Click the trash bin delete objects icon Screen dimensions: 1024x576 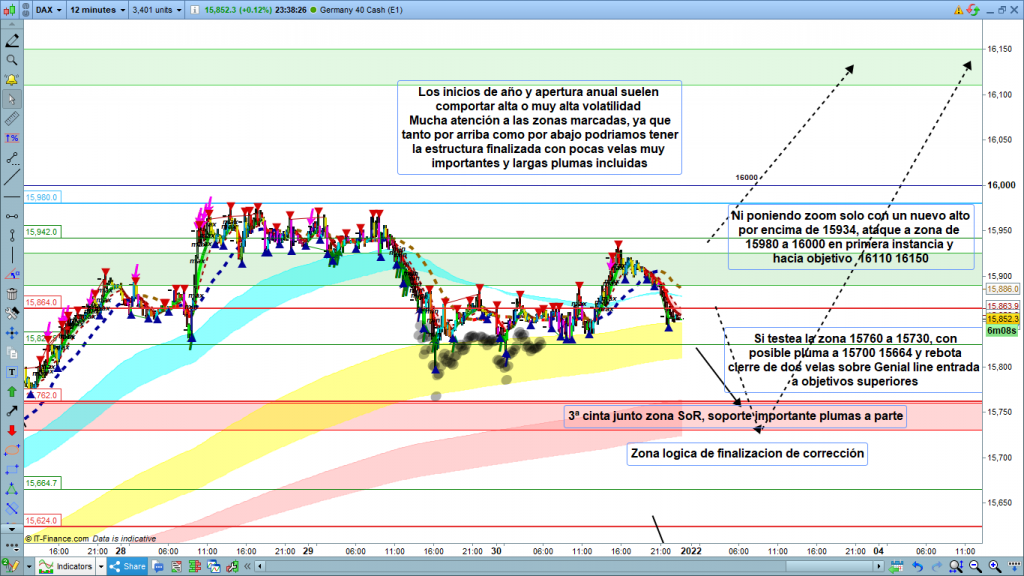point(12,295)
